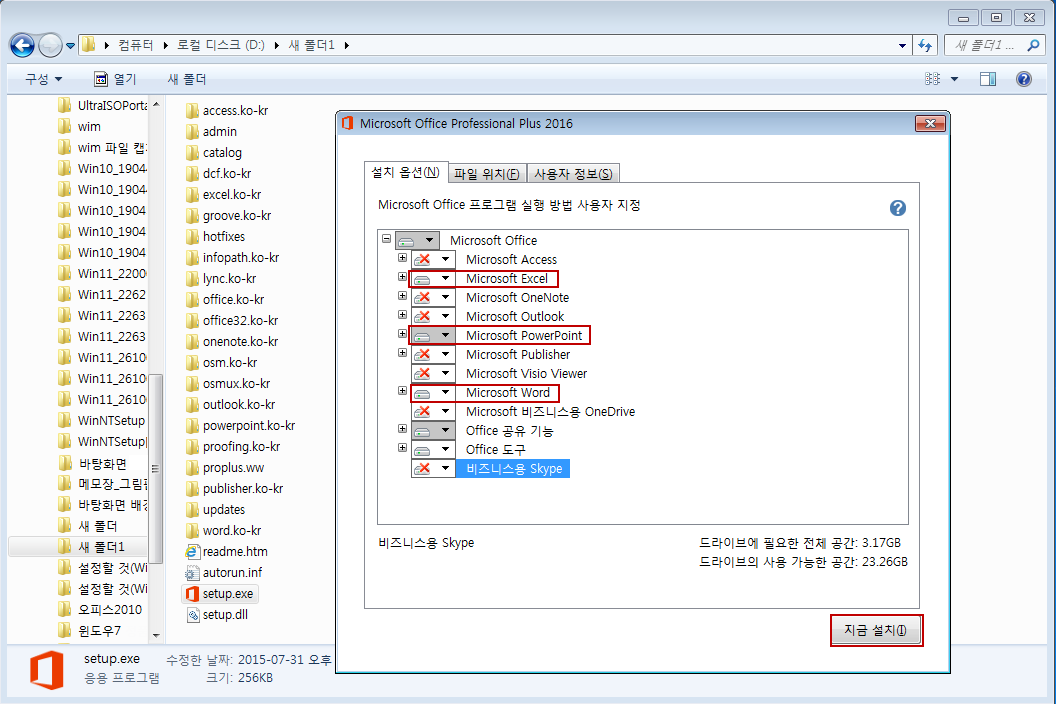Viewport: 1056px width, 704px height.
Task: Select wim folder in the navigation pane
Action: pos(79,126)
